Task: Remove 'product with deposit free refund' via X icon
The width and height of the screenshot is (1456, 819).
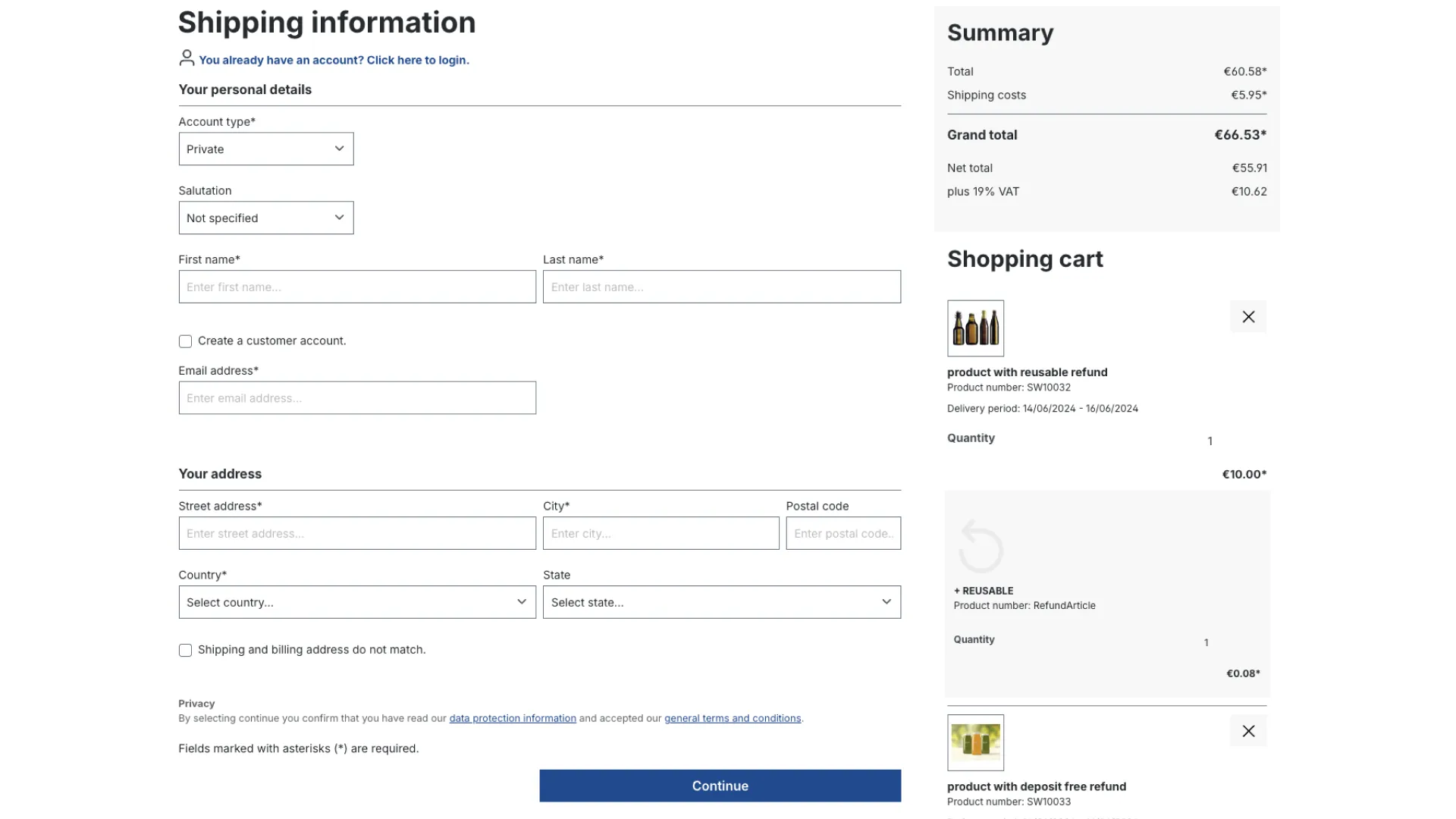Action: coord(1247,731)
